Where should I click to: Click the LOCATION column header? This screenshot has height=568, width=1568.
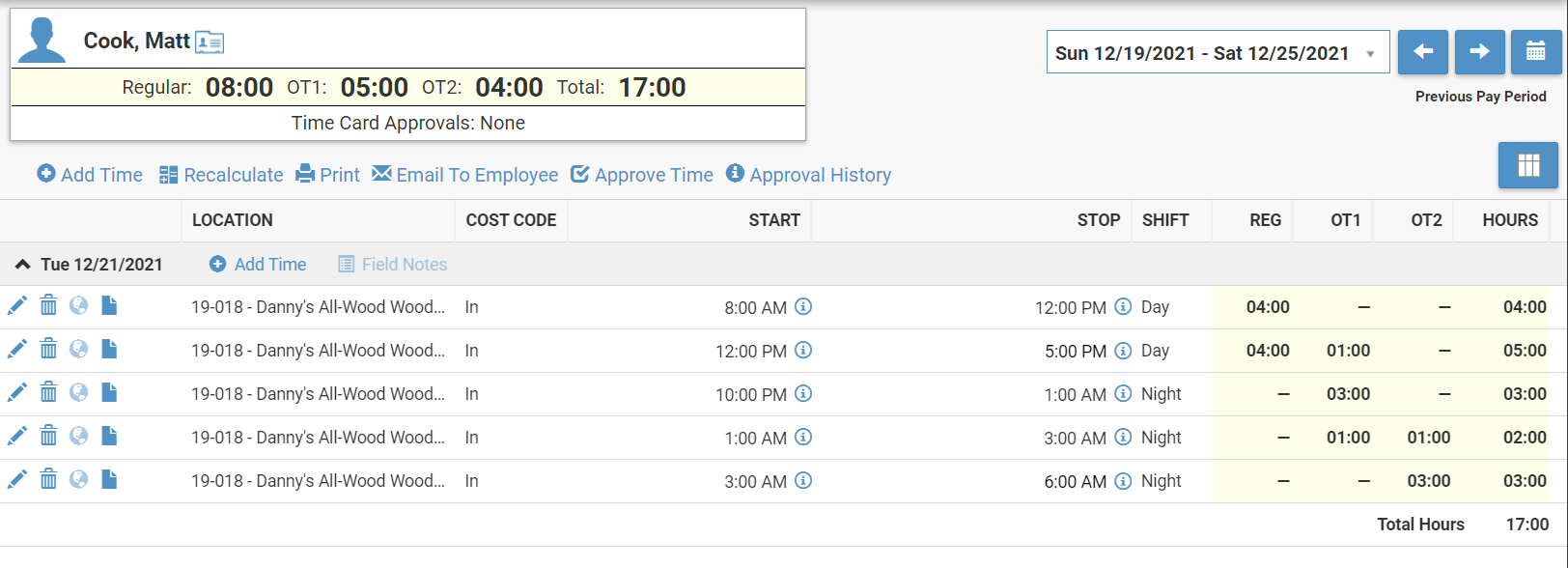click(x=233, y=220)
